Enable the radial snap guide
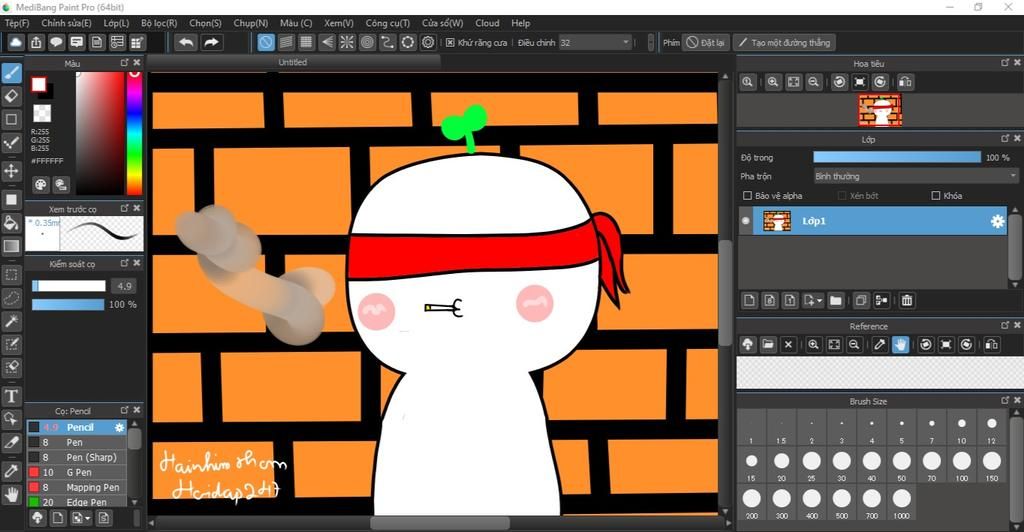Image resolution: width=1024 pixels, height=532 pixels. click(x=347, y=42)
